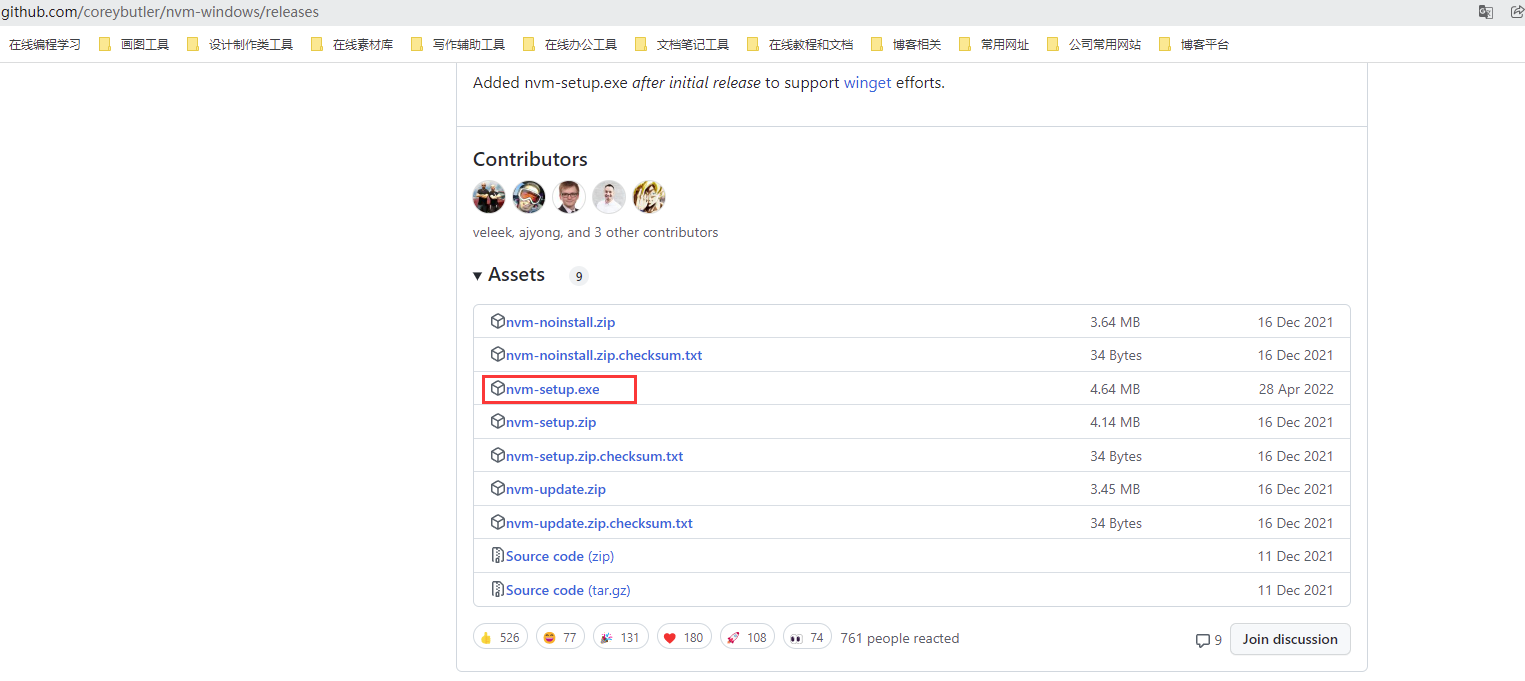Download nvm-update.zip.checksum.txt

pyautogui.click(x=599, y=523)
